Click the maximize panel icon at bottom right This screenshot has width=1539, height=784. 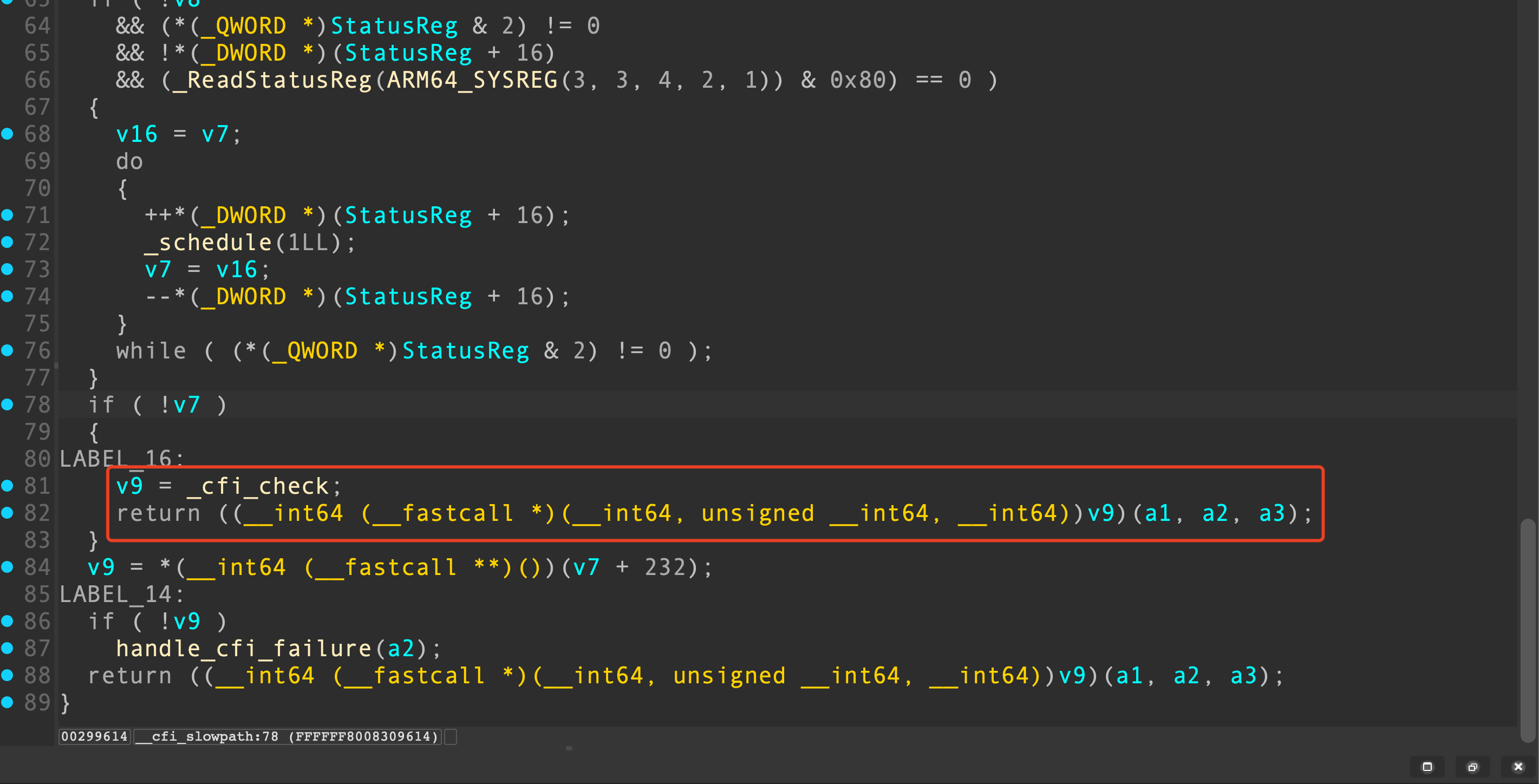pyautogui.click(x=1427, y=767)
